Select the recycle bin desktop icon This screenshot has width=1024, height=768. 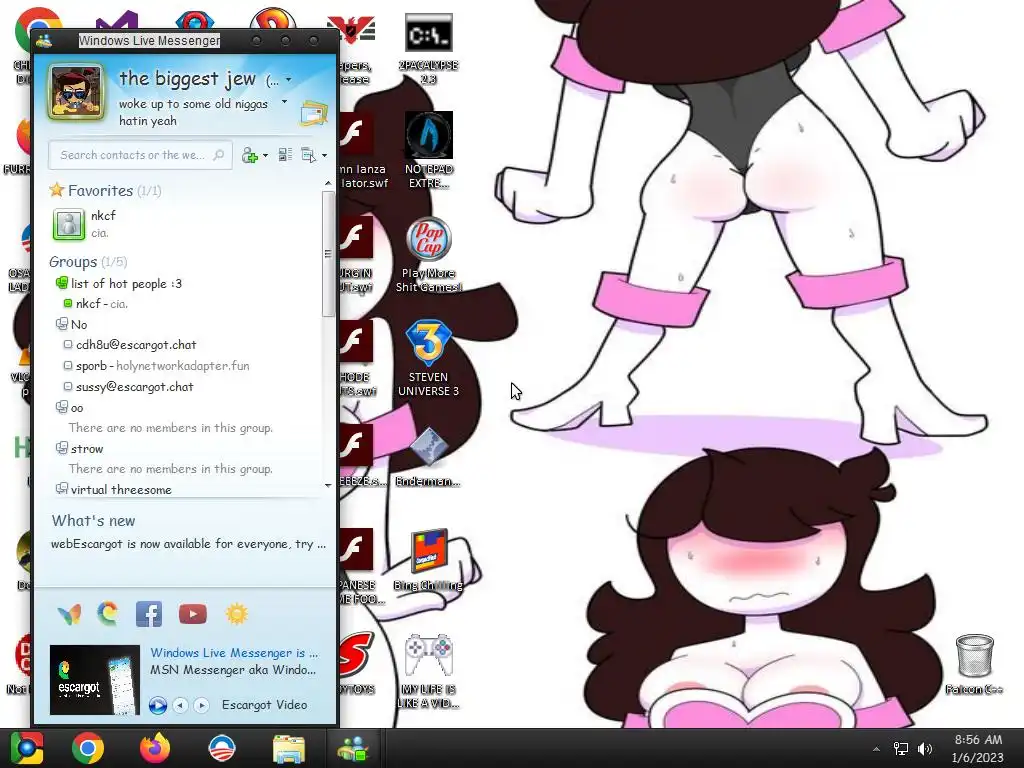click(974, 664)
